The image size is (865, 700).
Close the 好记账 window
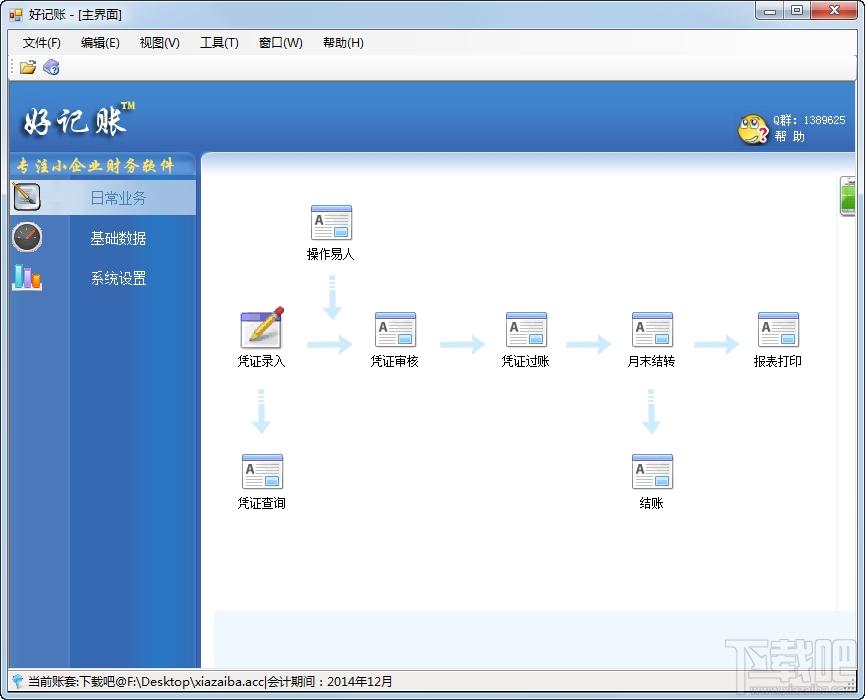(834, 10)
